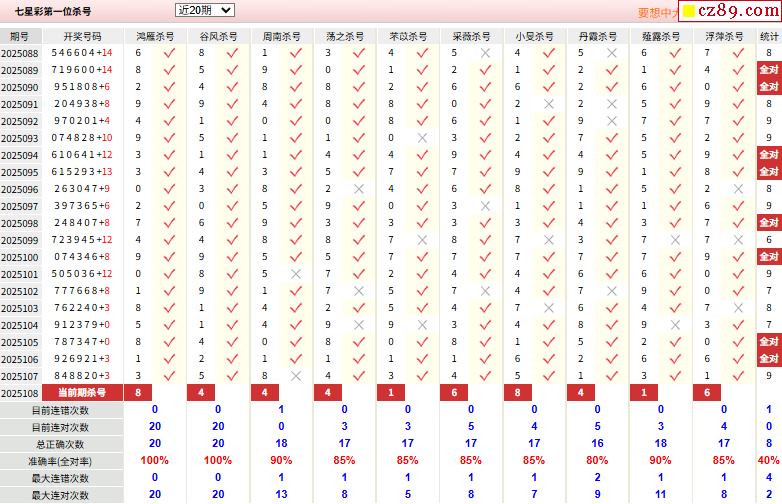Click the 40% overall accuracy value
This screenshot has width=782, height=504.
click(x=769, y=460)
